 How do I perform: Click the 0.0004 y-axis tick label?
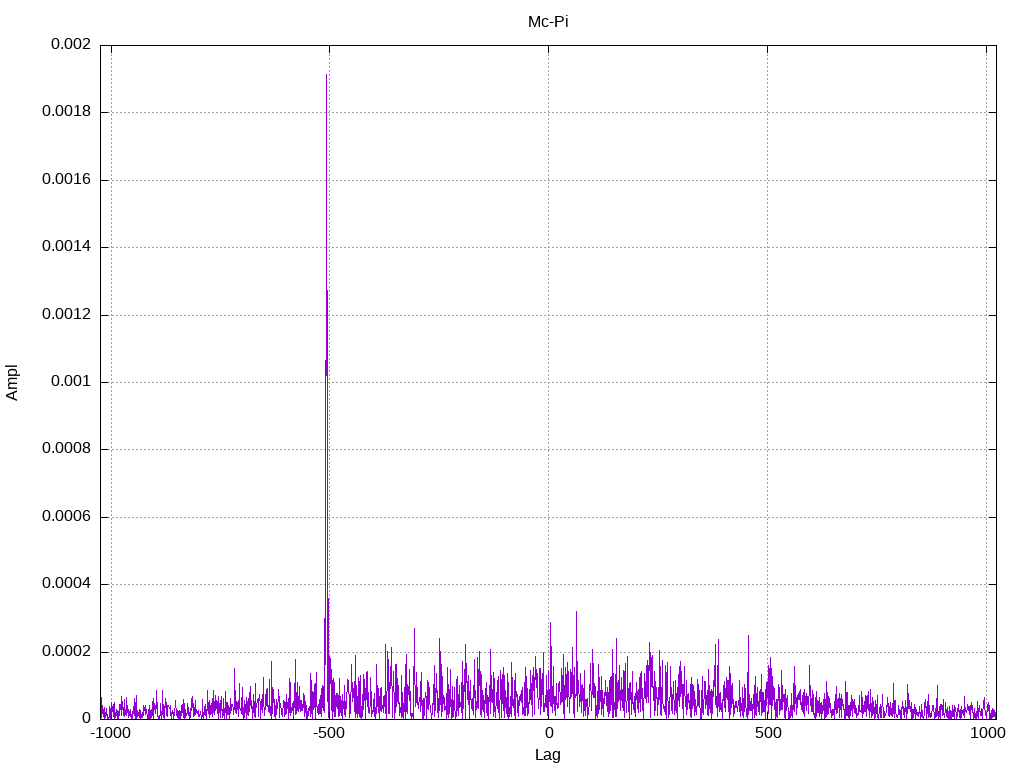66,584
